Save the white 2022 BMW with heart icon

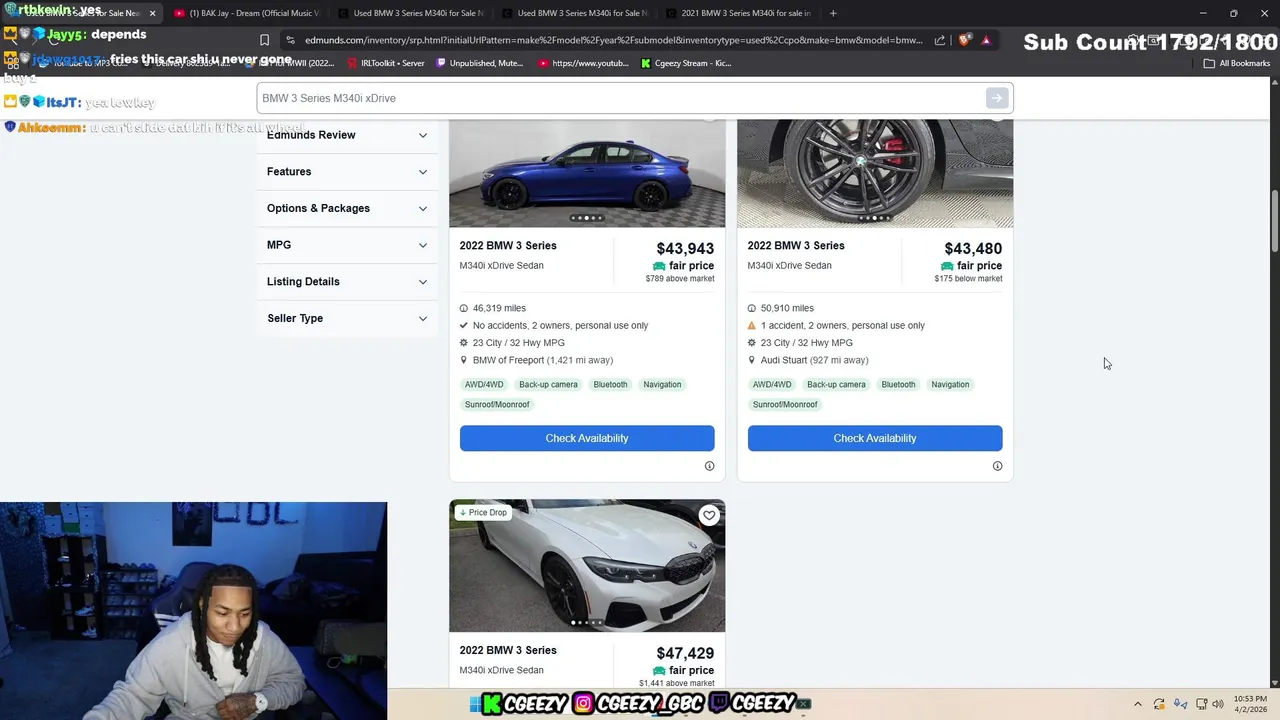[x=709, y=515]
